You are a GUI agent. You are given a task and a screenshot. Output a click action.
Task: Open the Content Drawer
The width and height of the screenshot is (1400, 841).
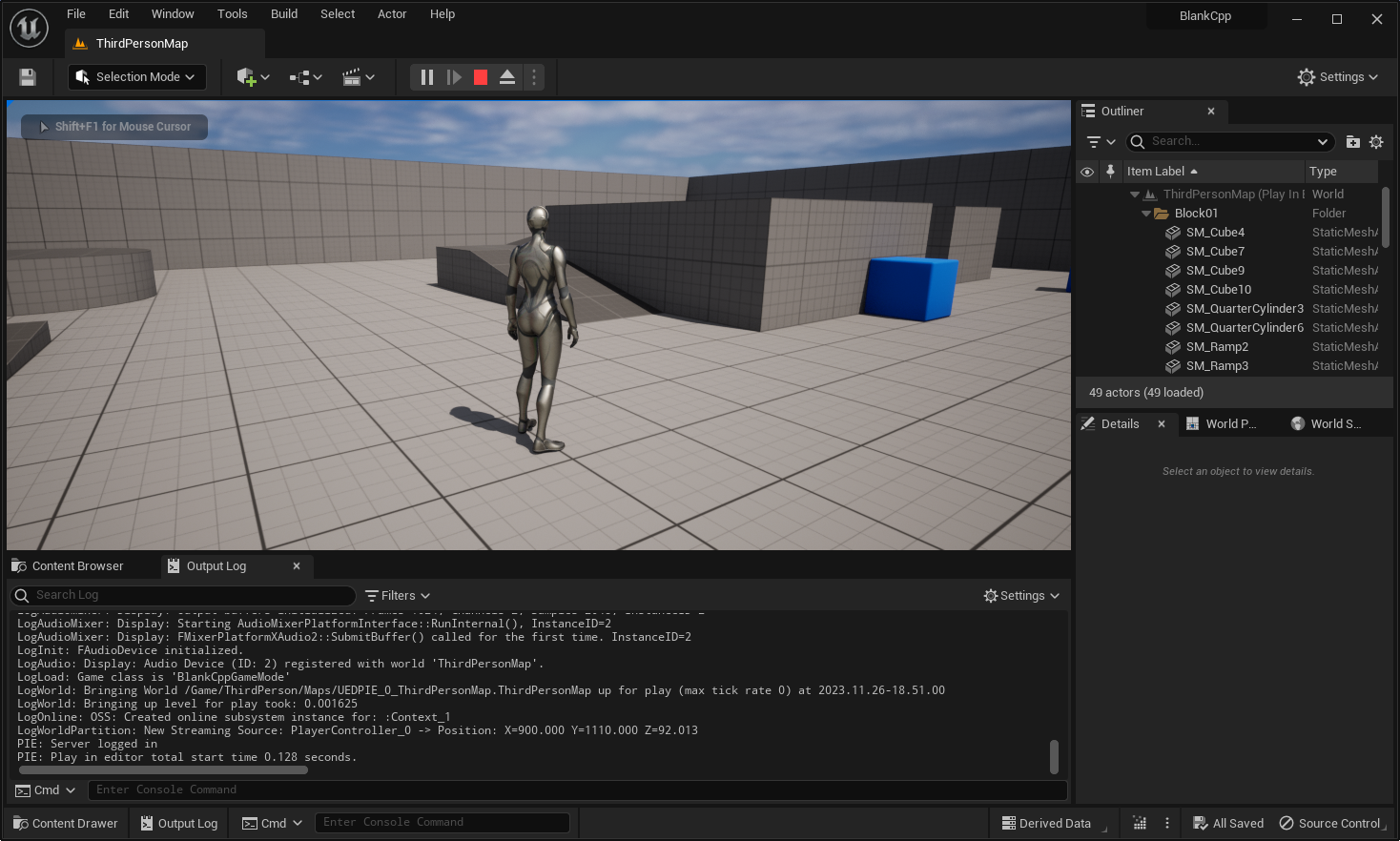(66, 824)
